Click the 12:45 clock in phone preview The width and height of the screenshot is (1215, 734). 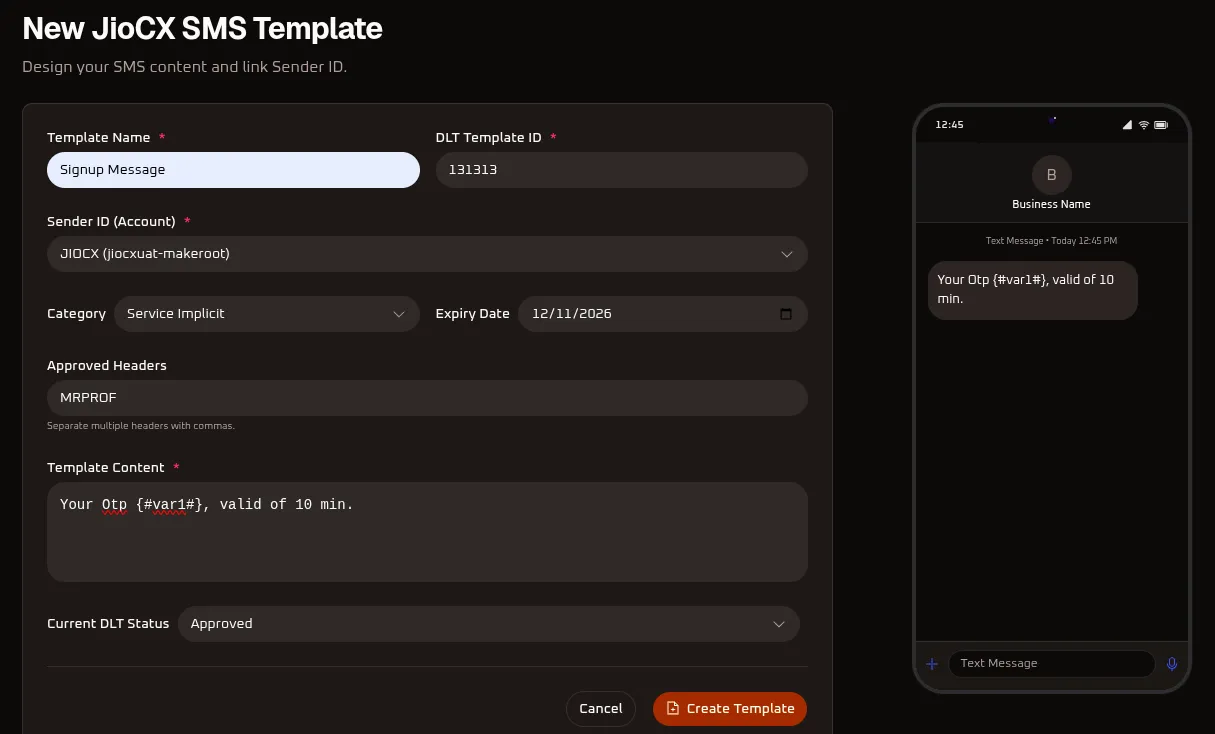pyautogui.click(x=949, y=125)
